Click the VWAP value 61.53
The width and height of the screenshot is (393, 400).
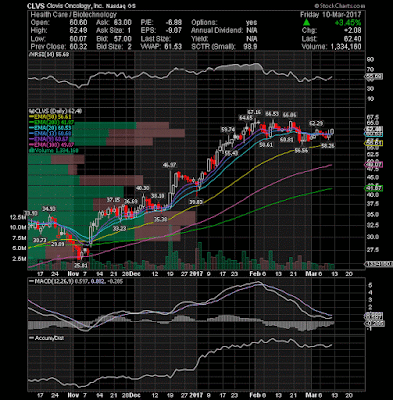173,47
